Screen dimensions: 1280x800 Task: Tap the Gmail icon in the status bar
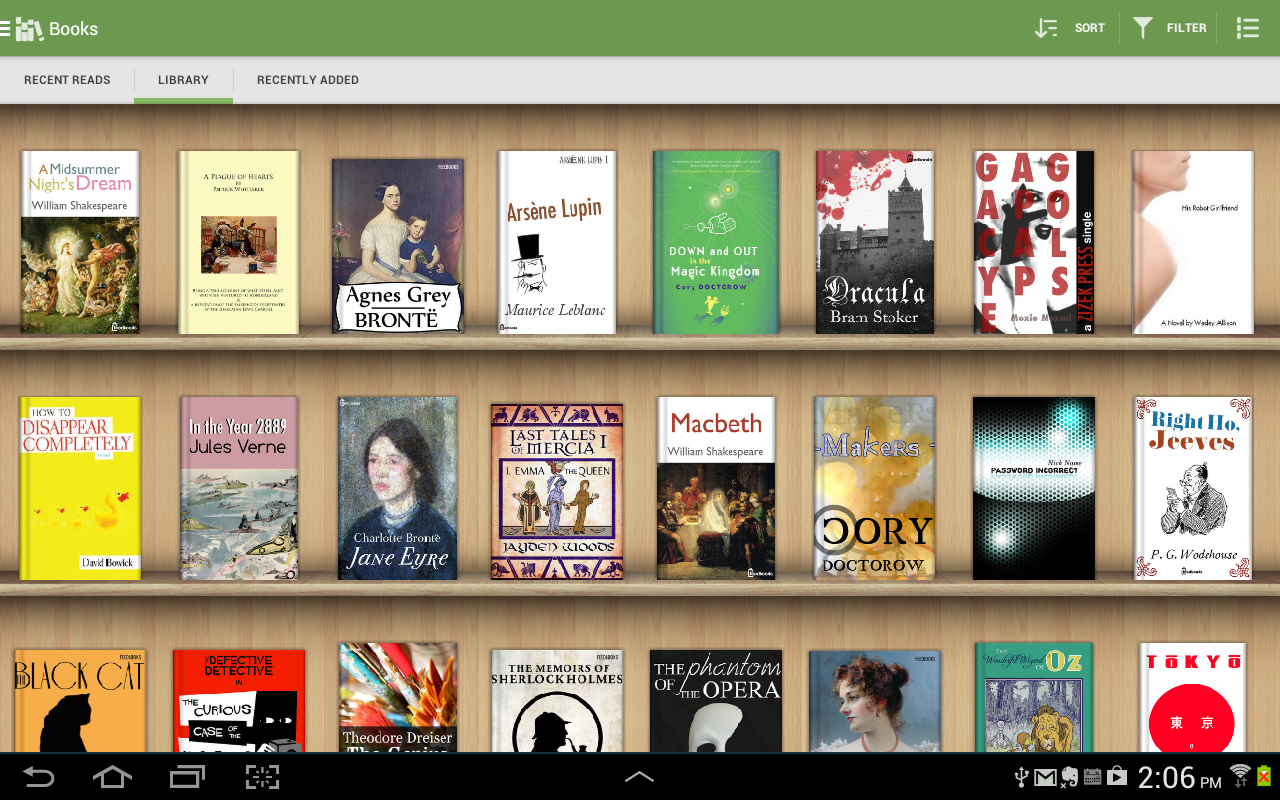pos(1045,777)
